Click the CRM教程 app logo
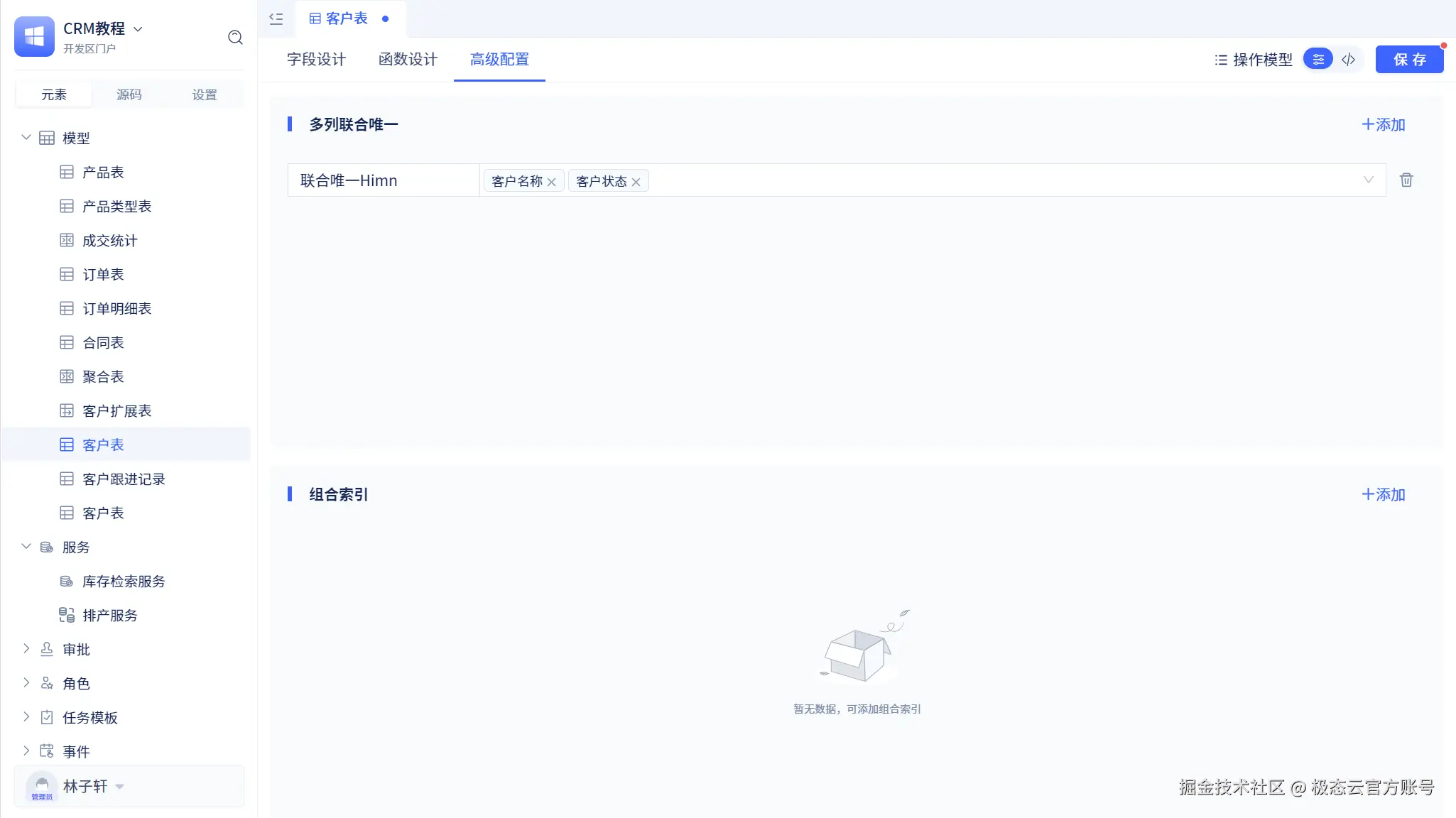Viewport: 1456px width, 818px height. 34,36
